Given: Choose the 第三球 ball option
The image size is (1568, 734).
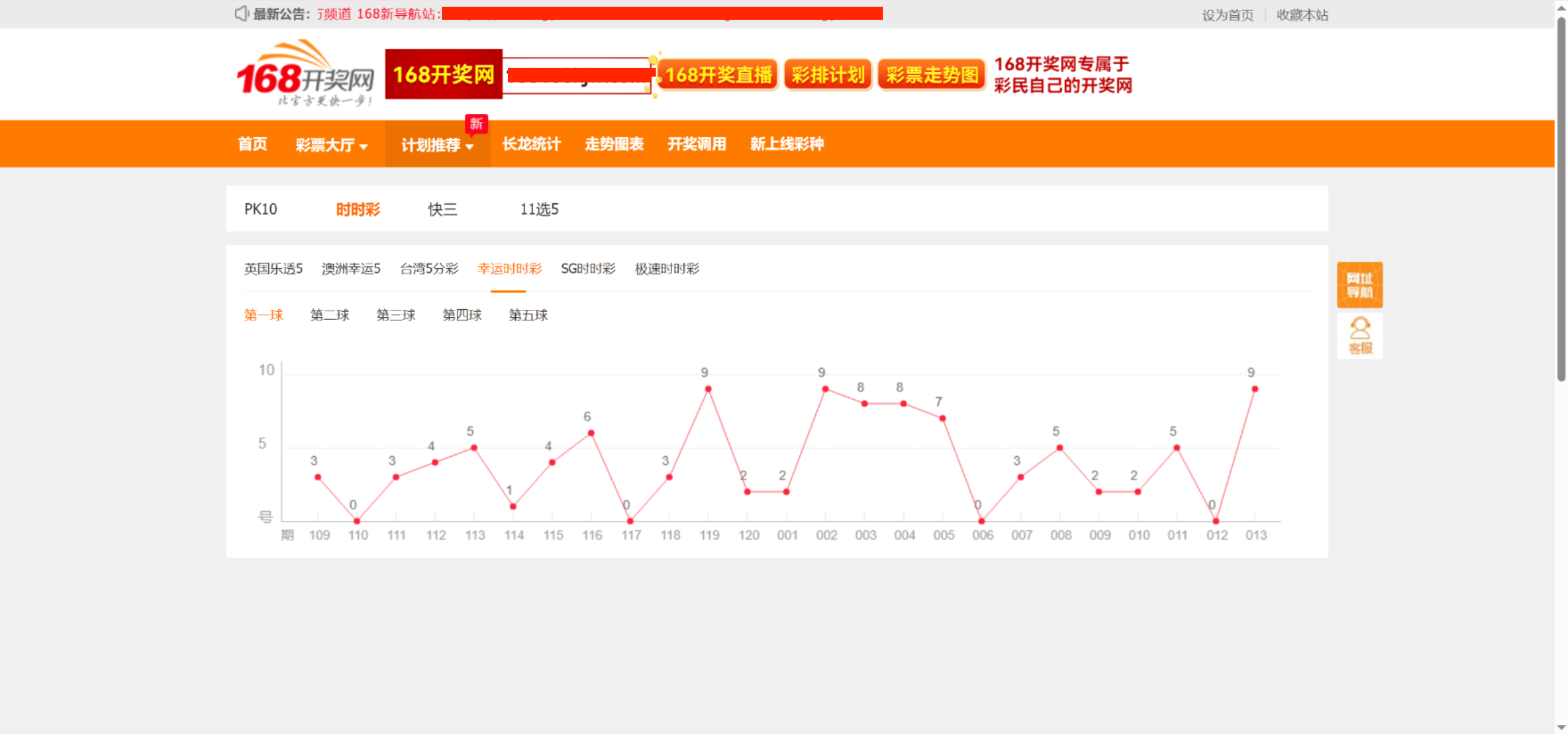Looking at the screenshot, I should (x=396, y=315).
